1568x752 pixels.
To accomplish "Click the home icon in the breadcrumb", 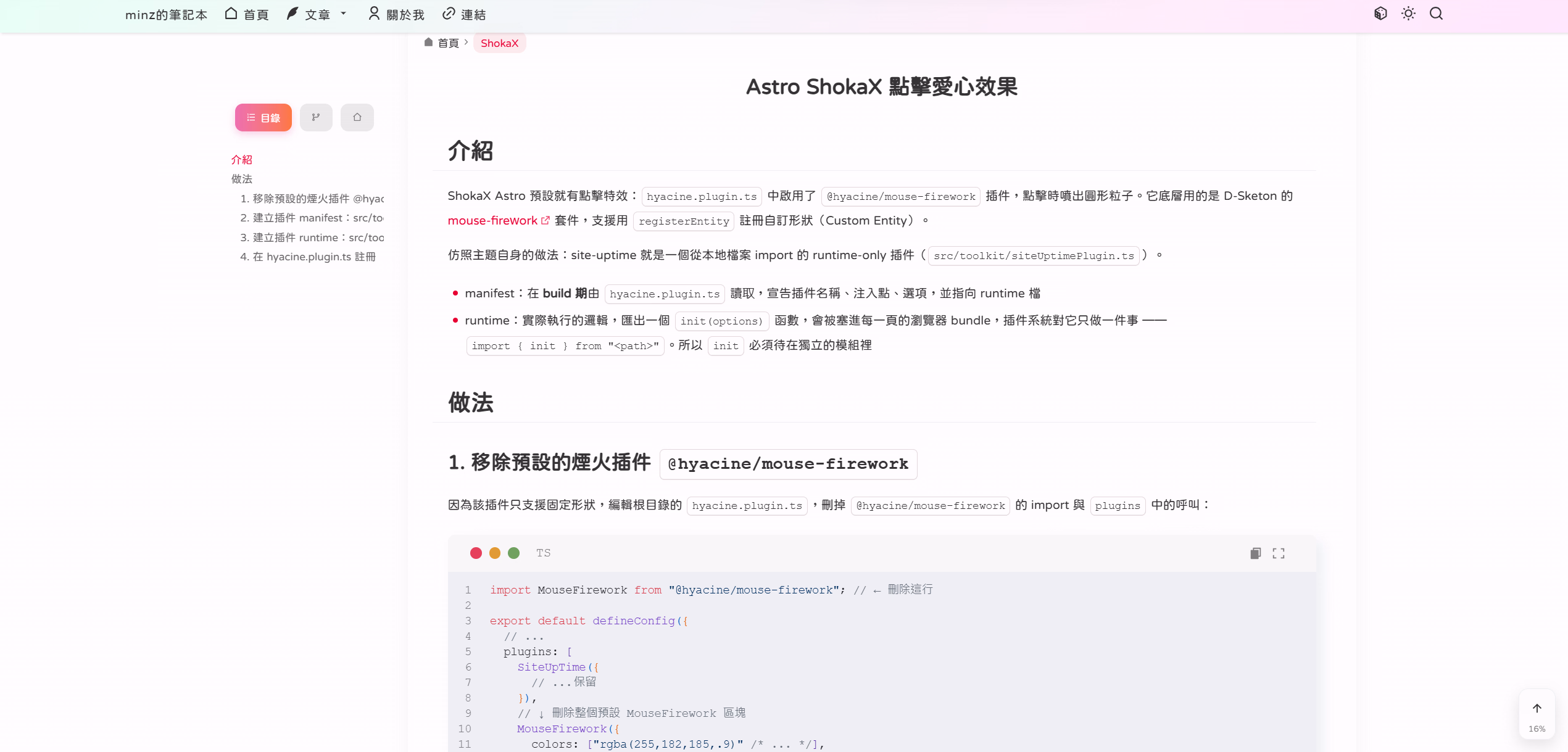I will (428, 43).
